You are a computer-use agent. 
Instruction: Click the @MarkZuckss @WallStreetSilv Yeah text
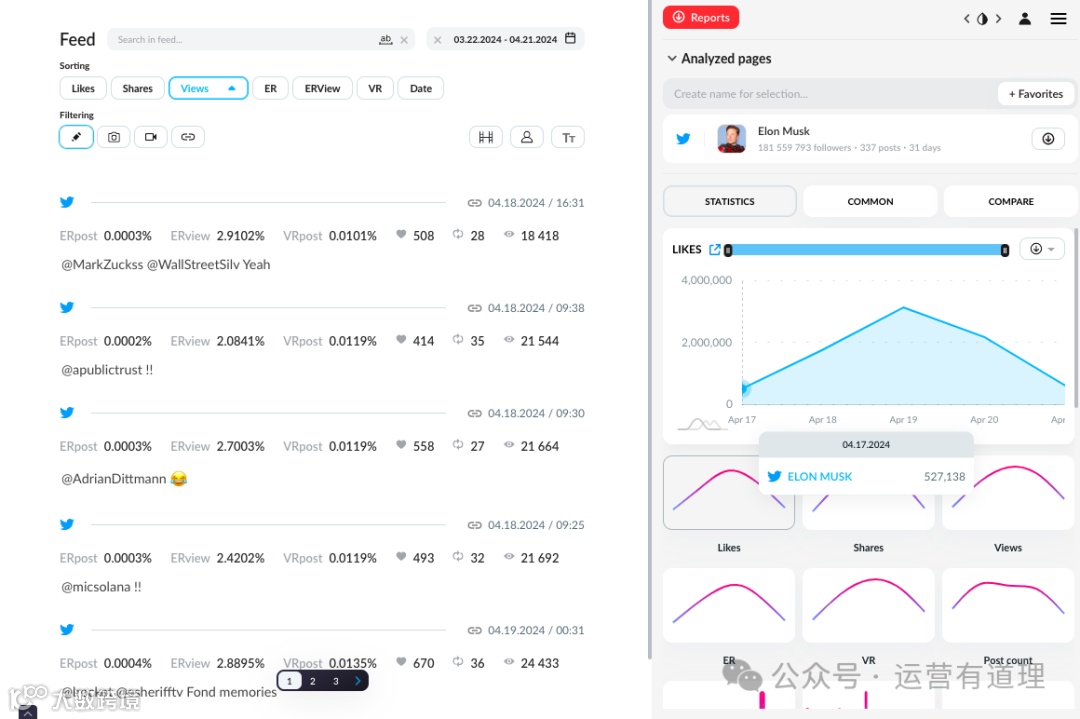(x=165, y=264)
